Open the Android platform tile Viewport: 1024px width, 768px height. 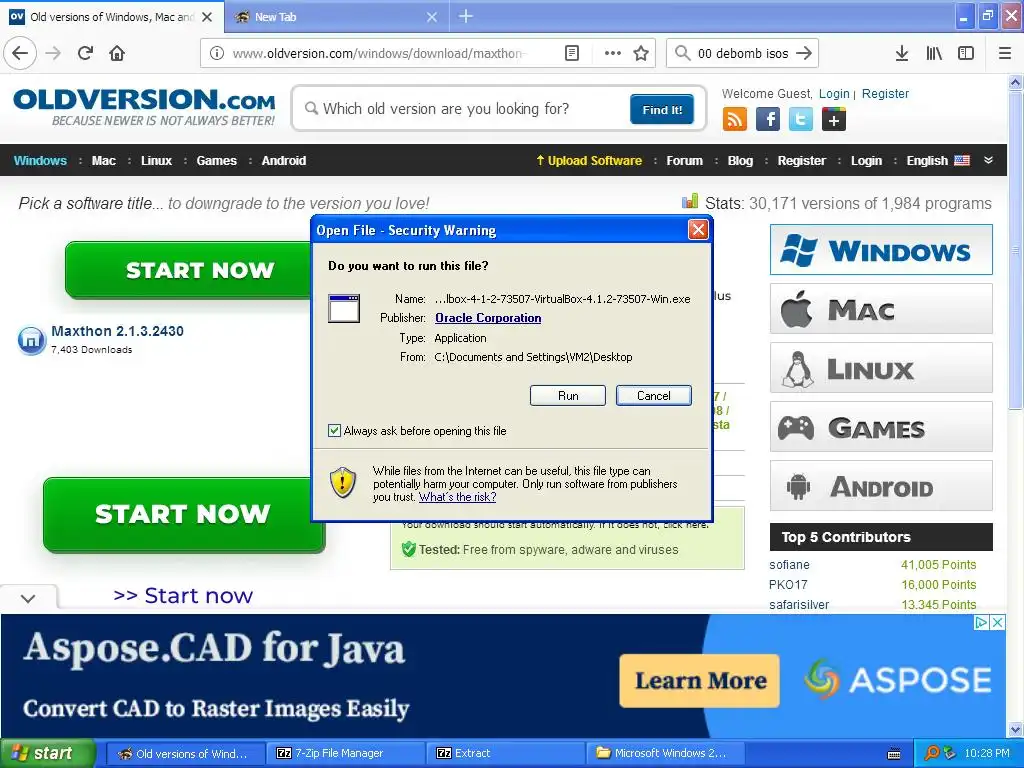881,486
